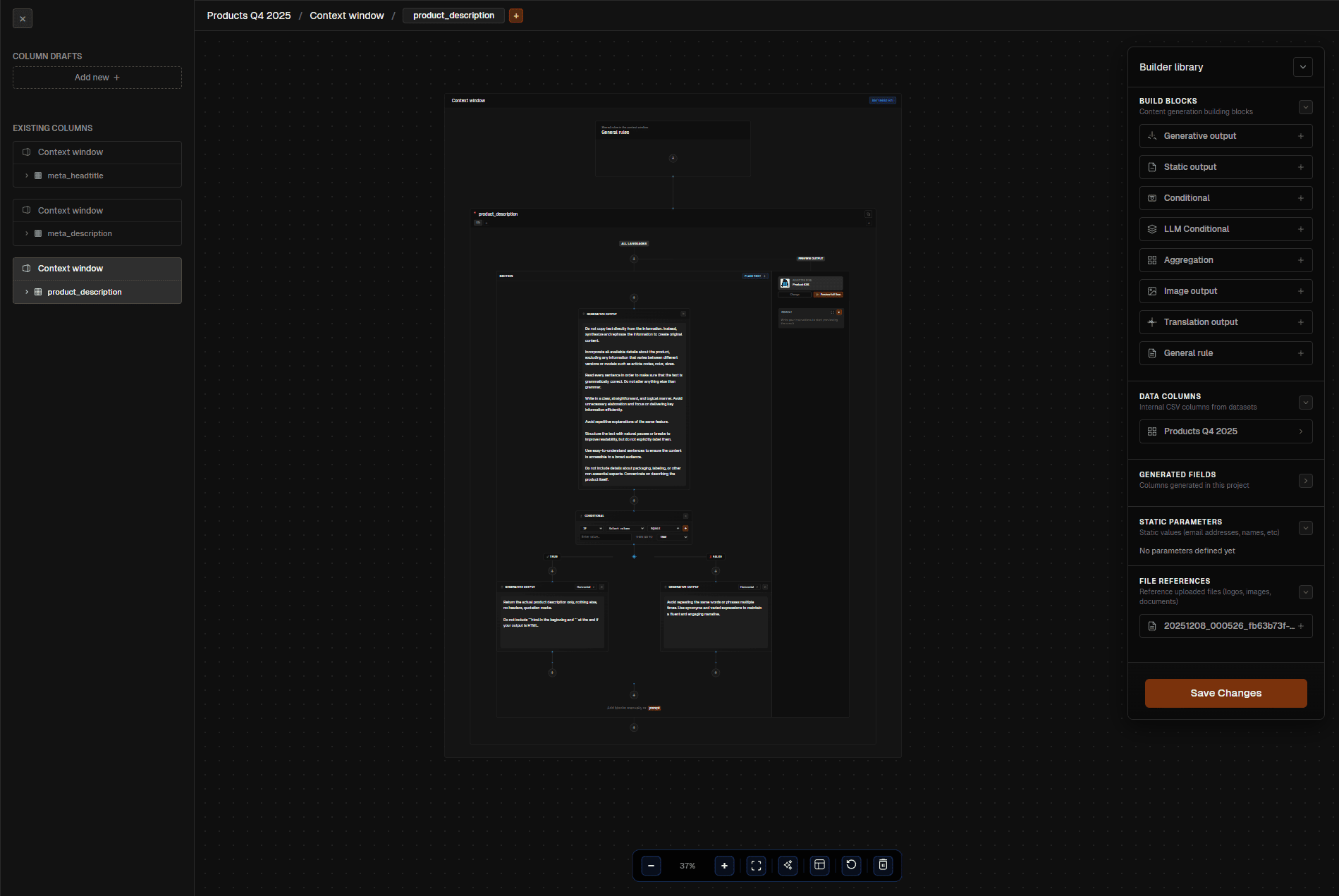Image resolution: width=1339 pixels, height=896 pixels.
Task: Click the Context window breadcrumb
Action: pyautogui.click(x=347, y=15)
